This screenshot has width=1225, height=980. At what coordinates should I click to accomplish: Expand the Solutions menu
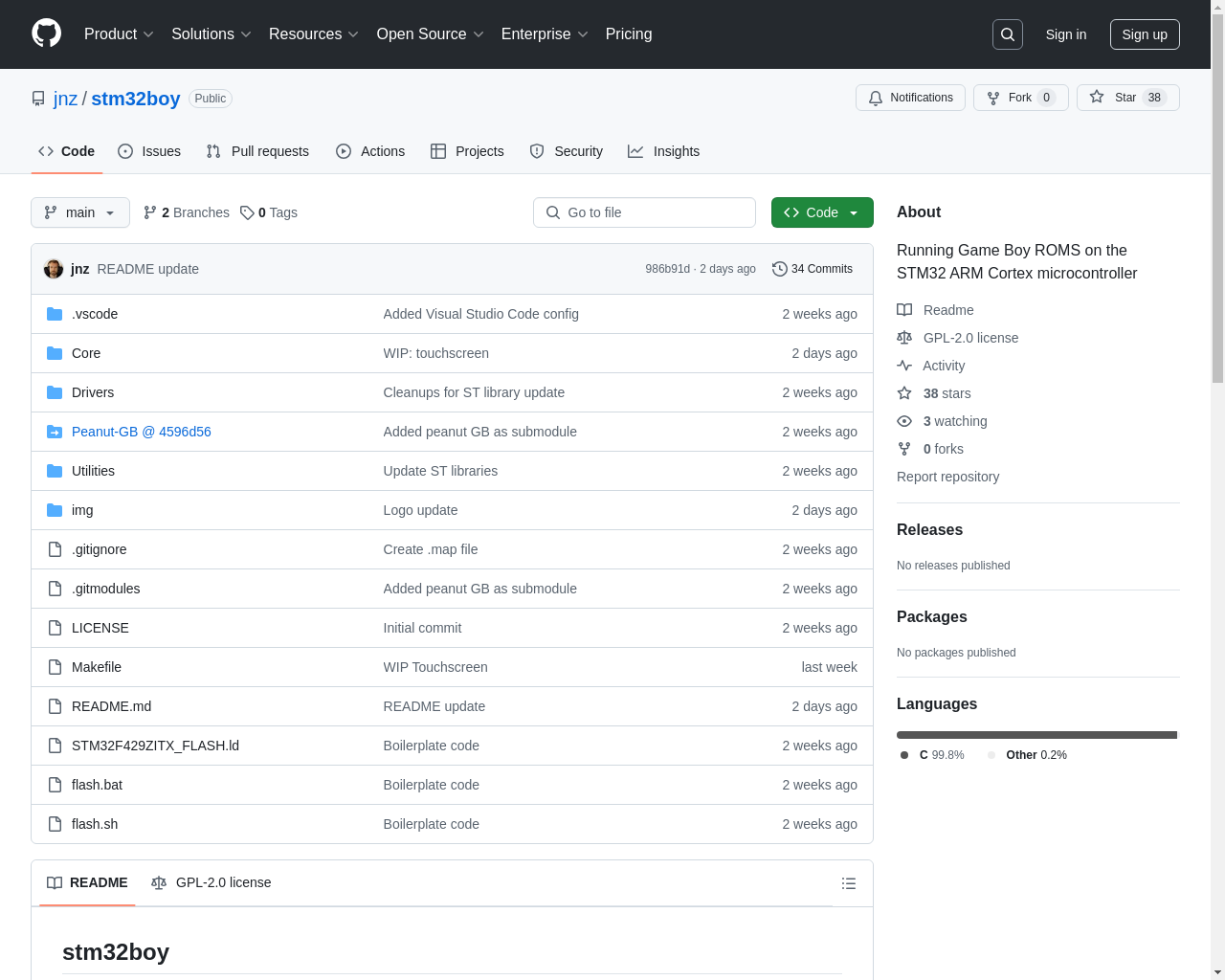click(212, 34)
